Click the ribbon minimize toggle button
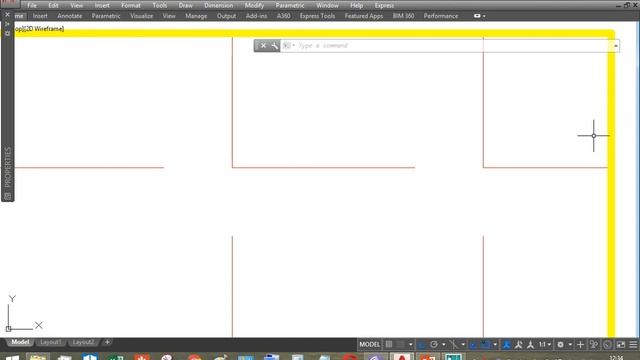The image size is (640, 360). pos(477,16)
